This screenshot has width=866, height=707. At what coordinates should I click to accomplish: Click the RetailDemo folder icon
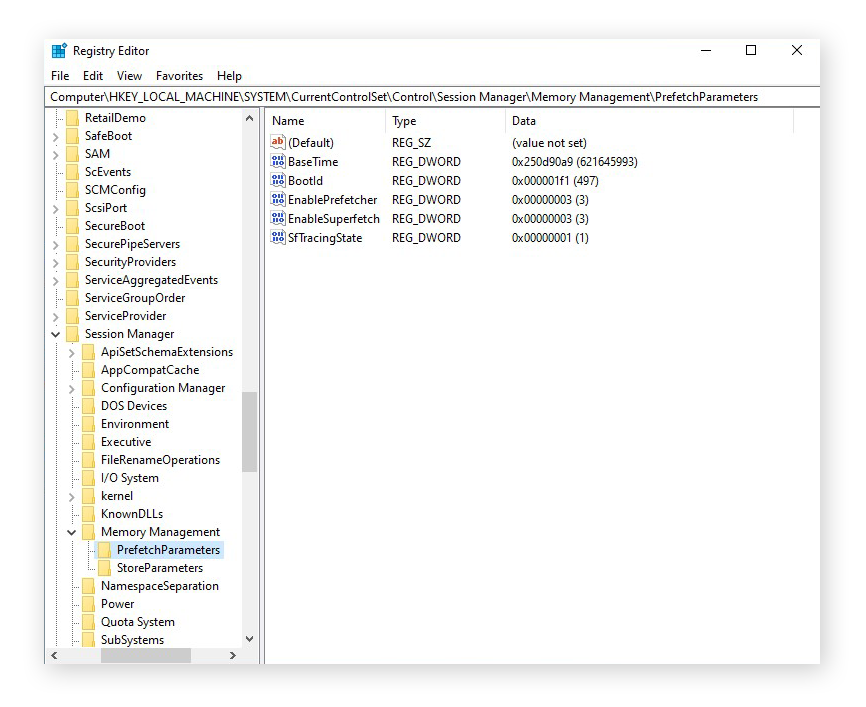[72, 118]
